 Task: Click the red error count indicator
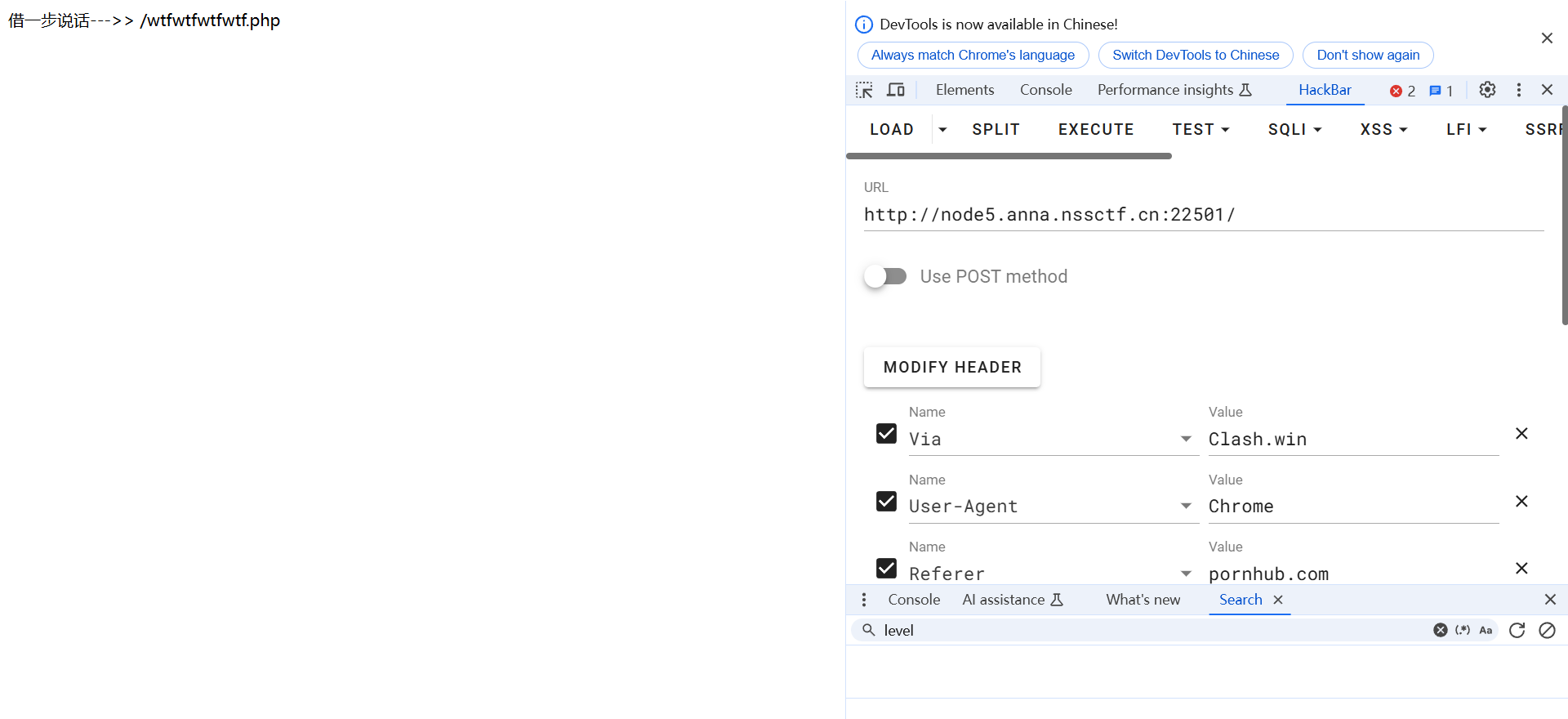(1402, 91)
